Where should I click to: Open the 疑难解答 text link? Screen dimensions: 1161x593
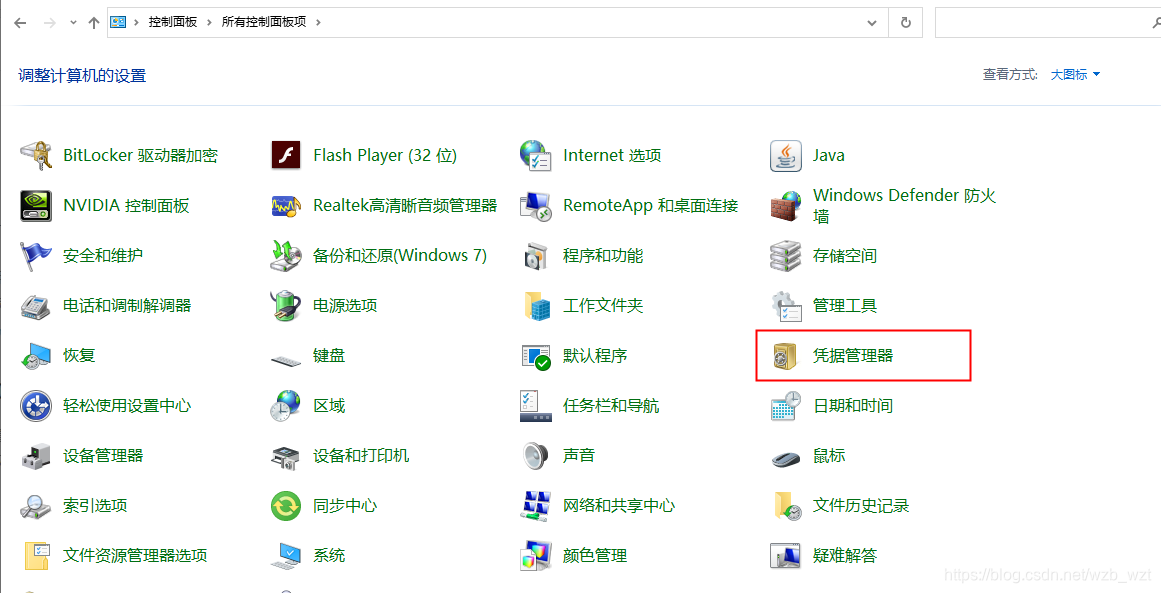[845, 556]
